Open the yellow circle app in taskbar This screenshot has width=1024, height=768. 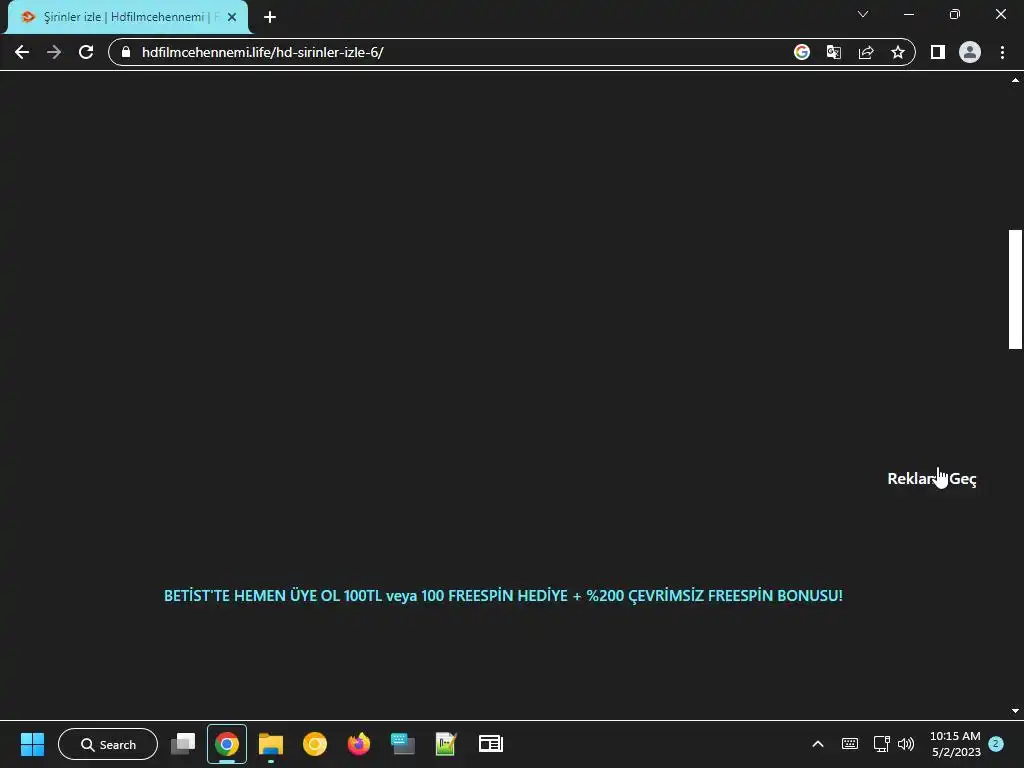coord(315,744)
